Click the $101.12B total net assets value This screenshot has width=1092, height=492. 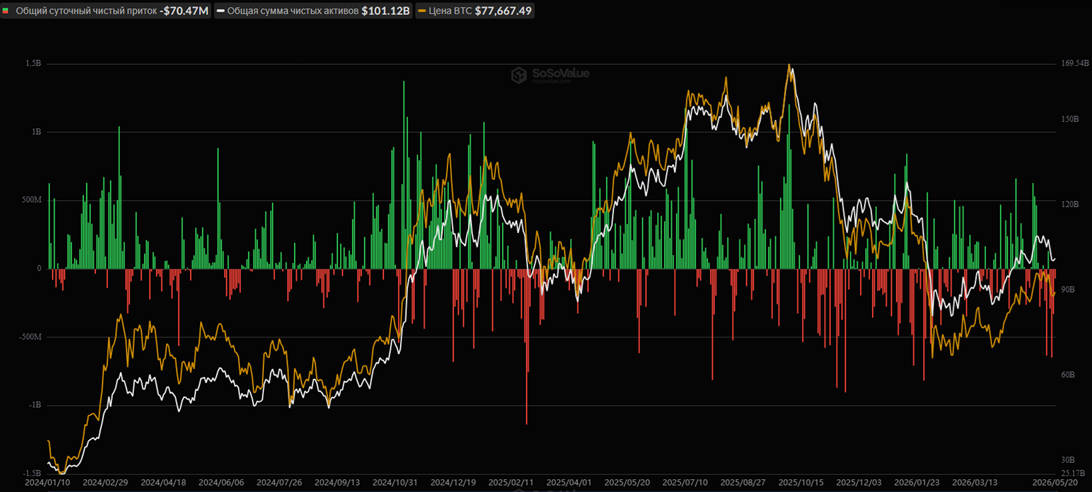click(x=386, y=11)
